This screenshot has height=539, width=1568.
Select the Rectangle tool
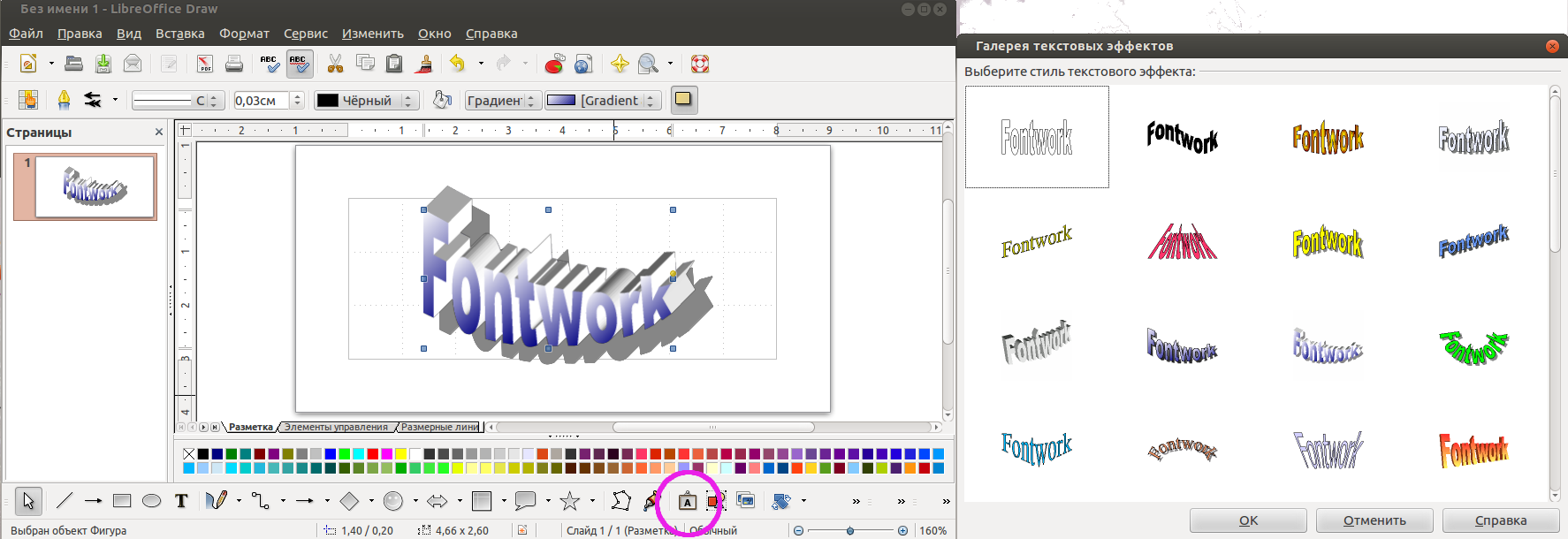(x=122, y=501)
